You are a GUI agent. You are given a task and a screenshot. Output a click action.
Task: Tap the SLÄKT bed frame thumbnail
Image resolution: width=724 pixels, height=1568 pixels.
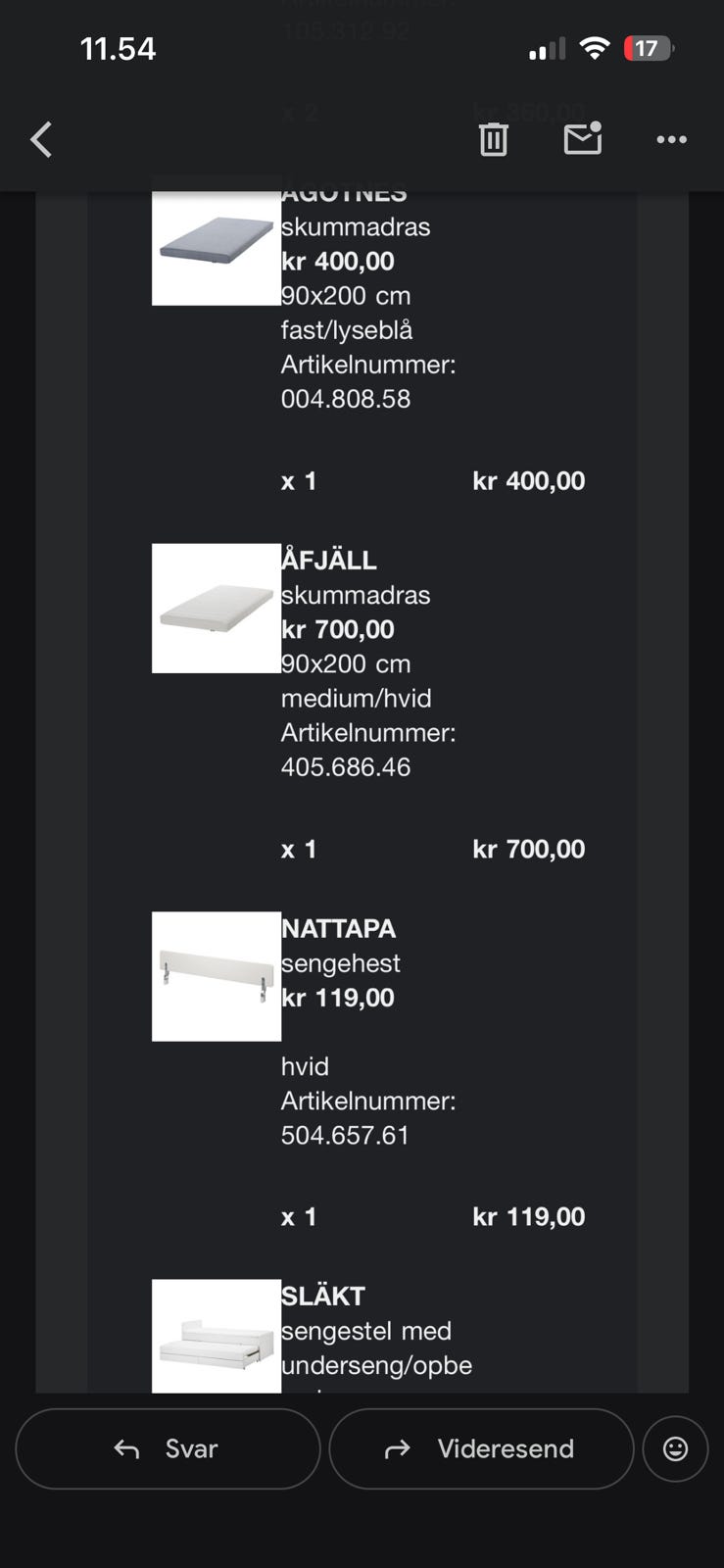tap(217, 1337)
